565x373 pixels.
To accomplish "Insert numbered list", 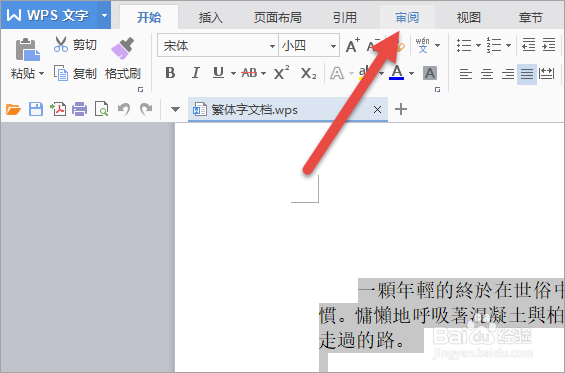I will [x=494, y=45].
